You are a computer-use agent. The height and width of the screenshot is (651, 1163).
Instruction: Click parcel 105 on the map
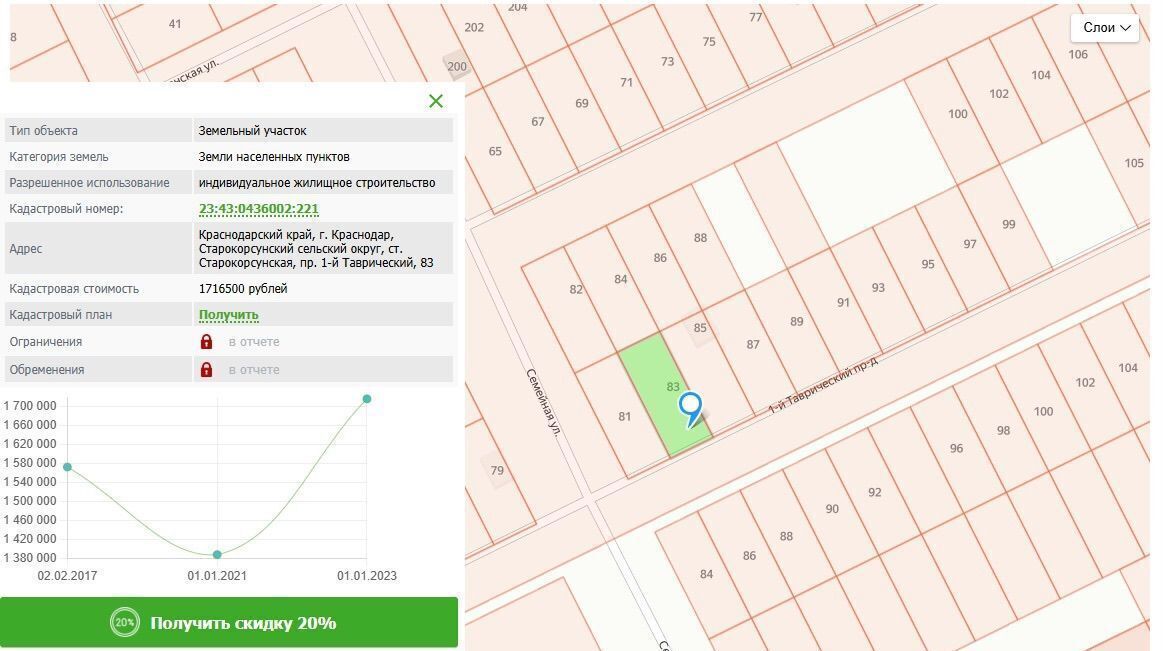(x=1134, y=163)
